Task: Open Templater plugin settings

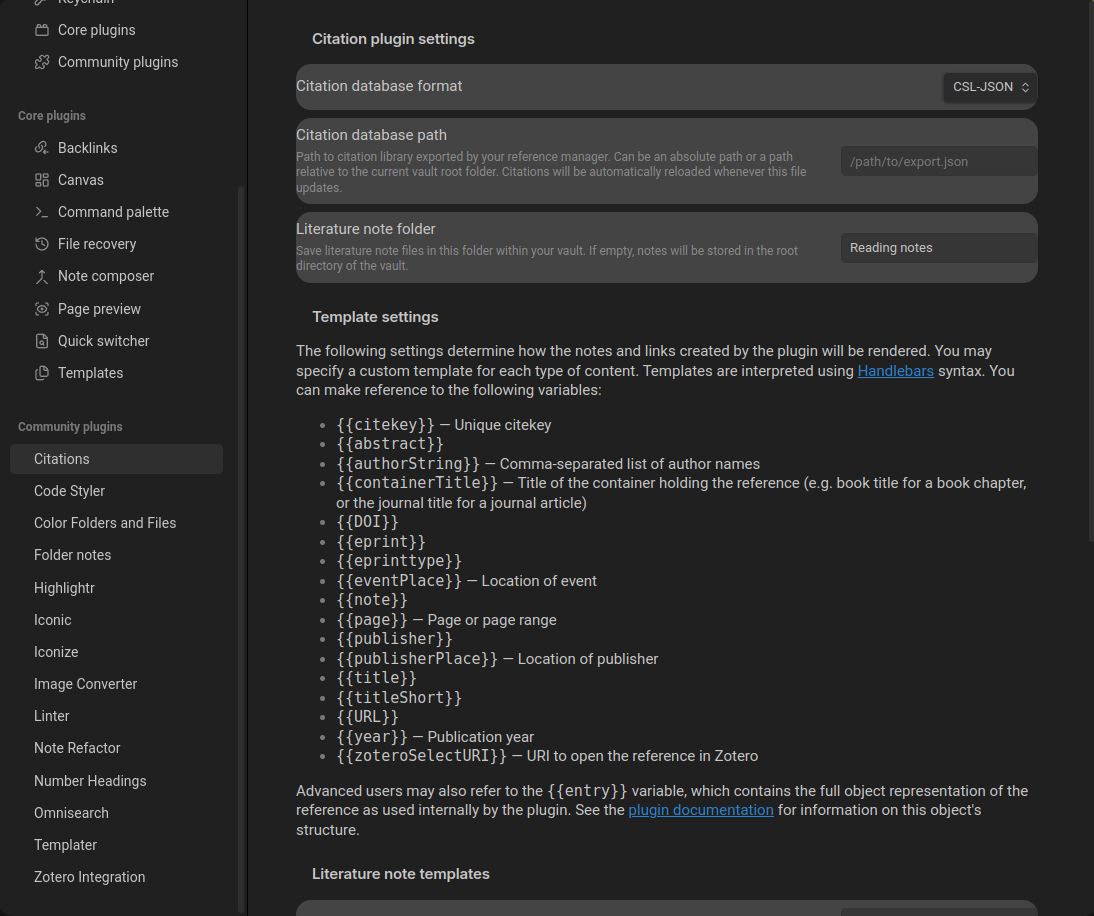Action: (x=65, y=845)
